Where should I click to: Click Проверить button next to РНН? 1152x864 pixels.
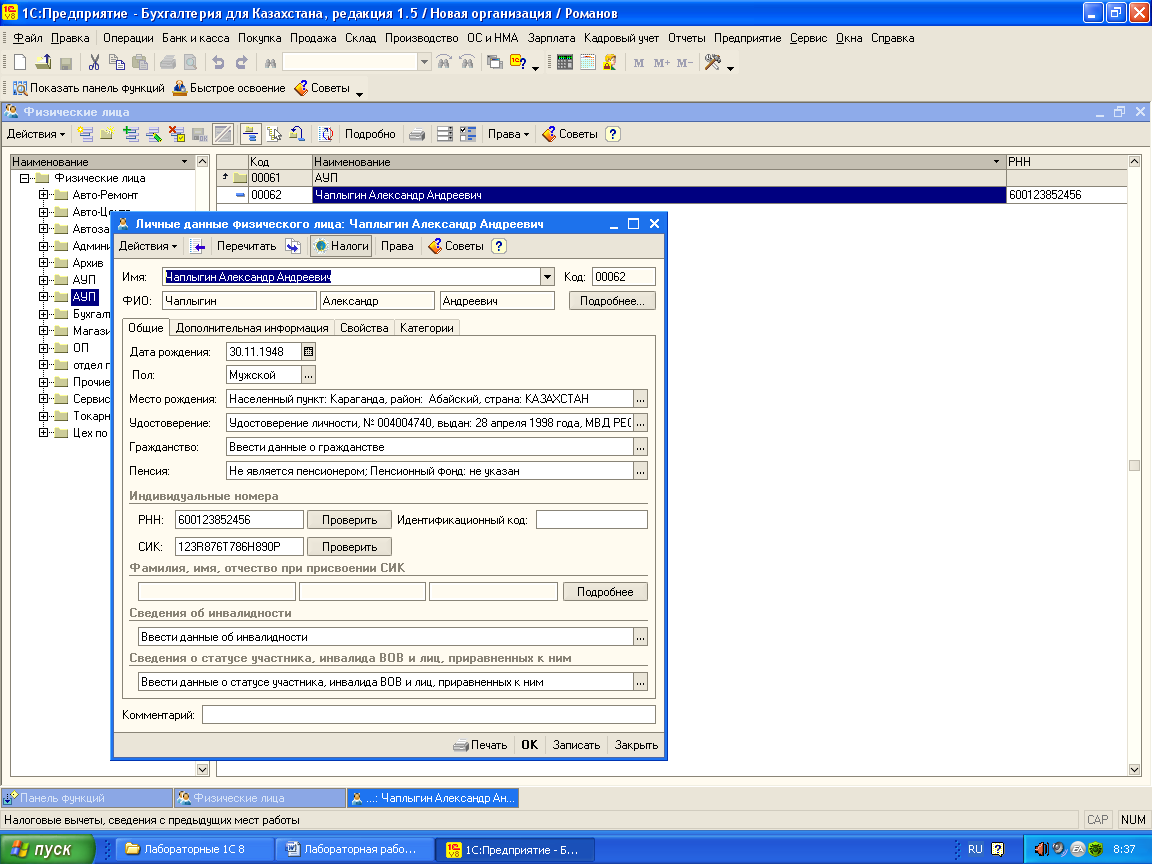349,520
